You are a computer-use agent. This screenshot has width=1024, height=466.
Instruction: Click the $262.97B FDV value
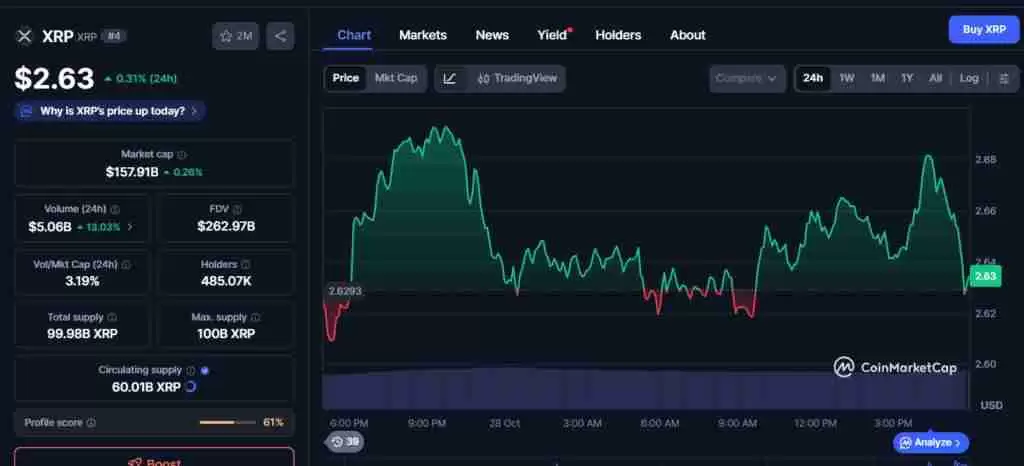click(x=226, y=227)
